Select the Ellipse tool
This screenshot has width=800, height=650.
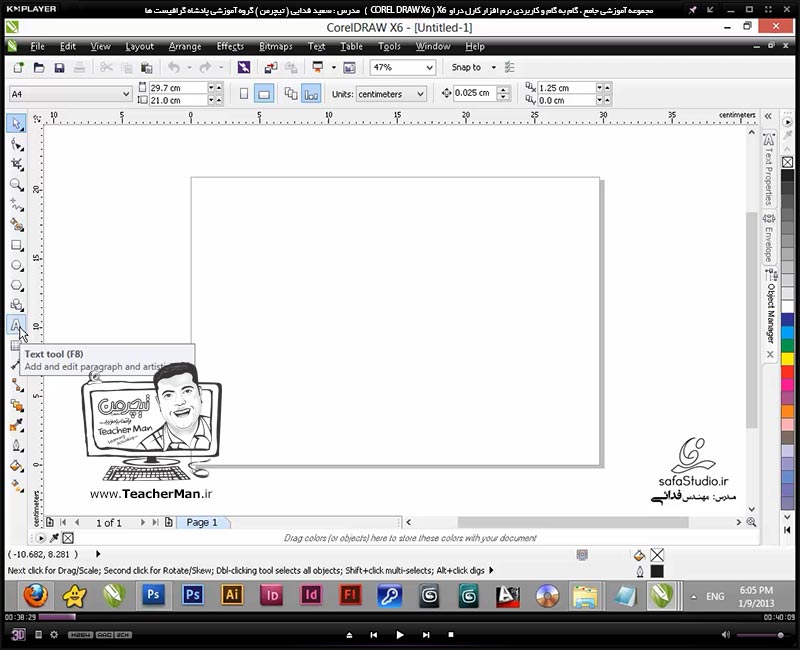[x=16, y=265]
